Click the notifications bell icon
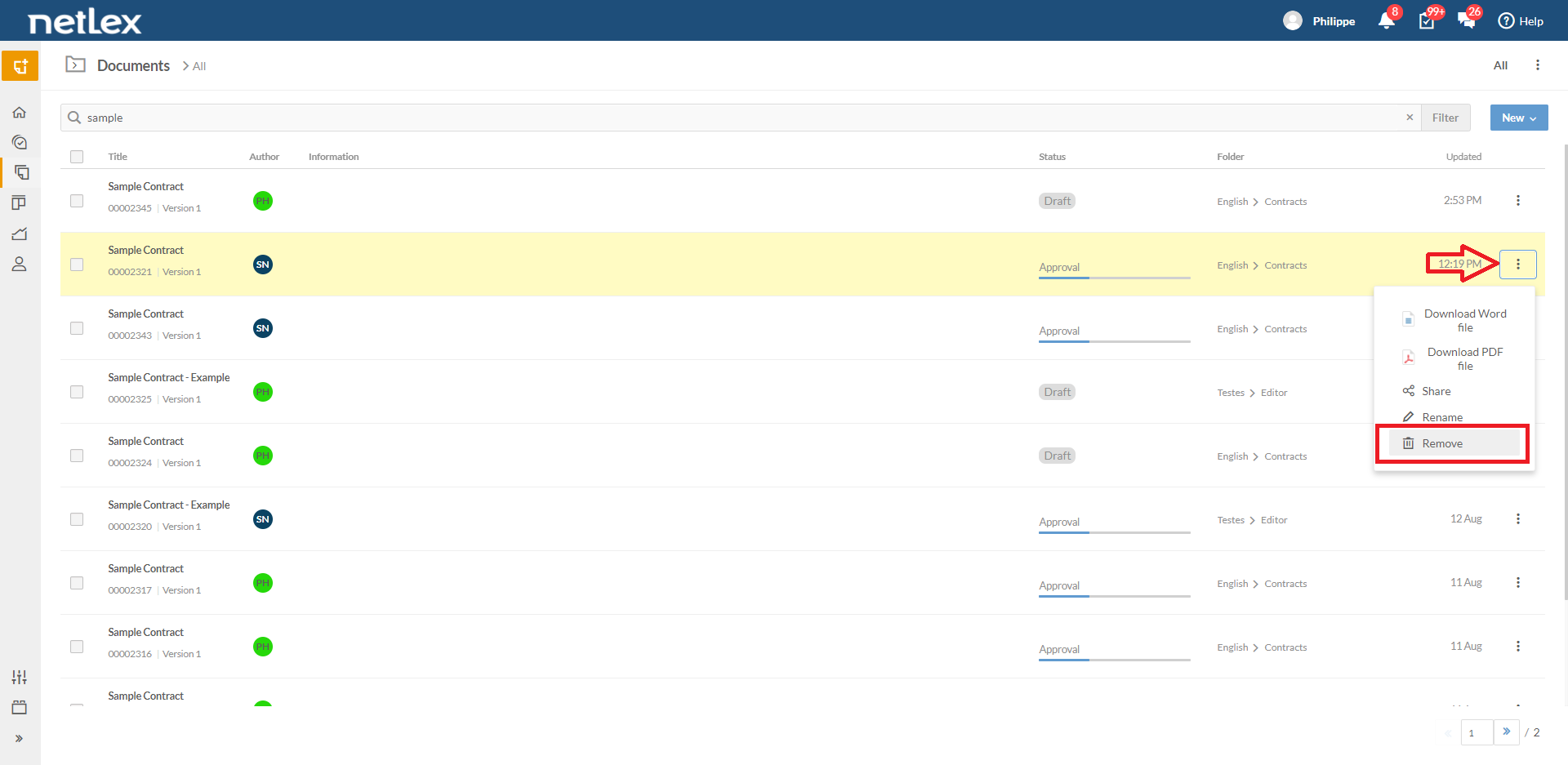 [1386, 21]
